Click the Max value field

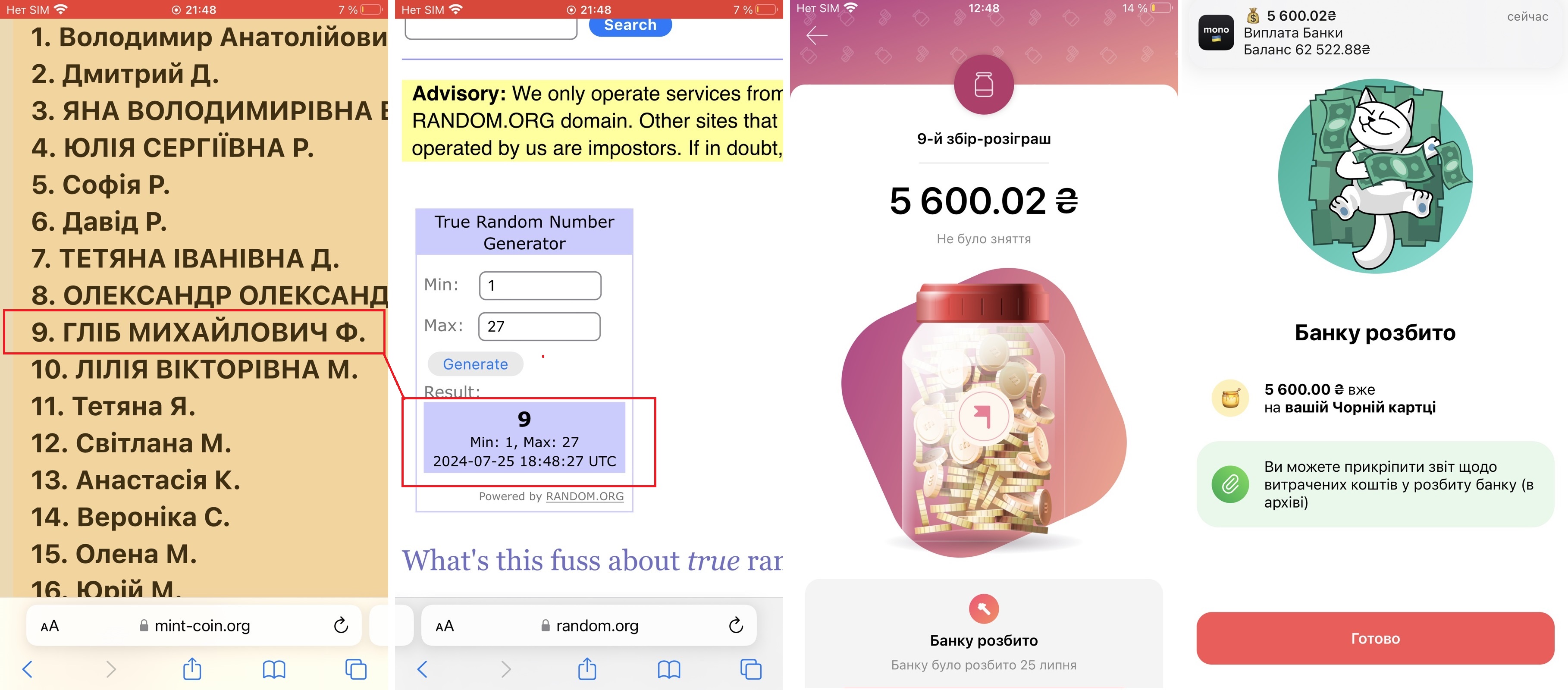tap(539, 326)
